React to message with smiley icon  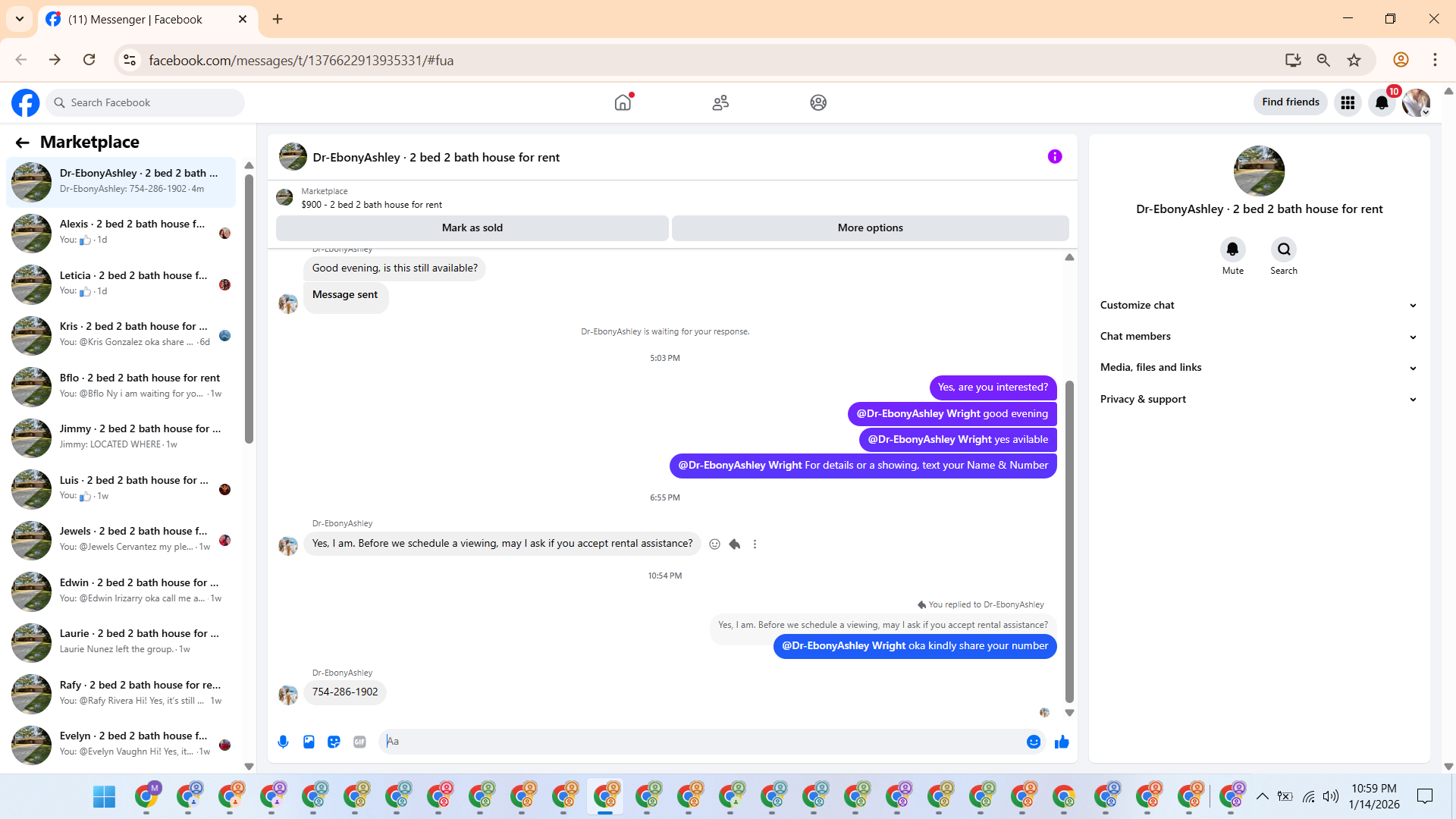714,544
